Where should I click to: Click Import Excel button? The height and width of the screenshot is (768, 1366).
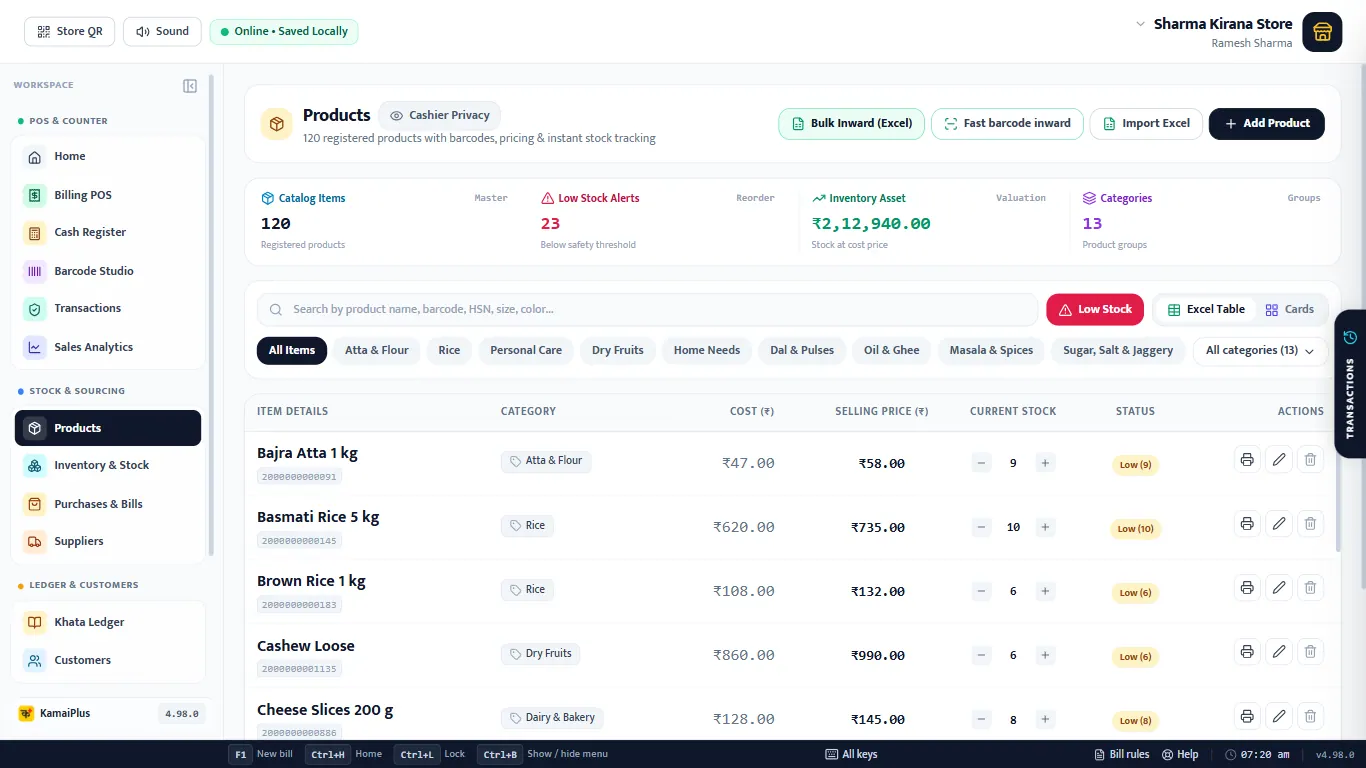pos(1146,124)
